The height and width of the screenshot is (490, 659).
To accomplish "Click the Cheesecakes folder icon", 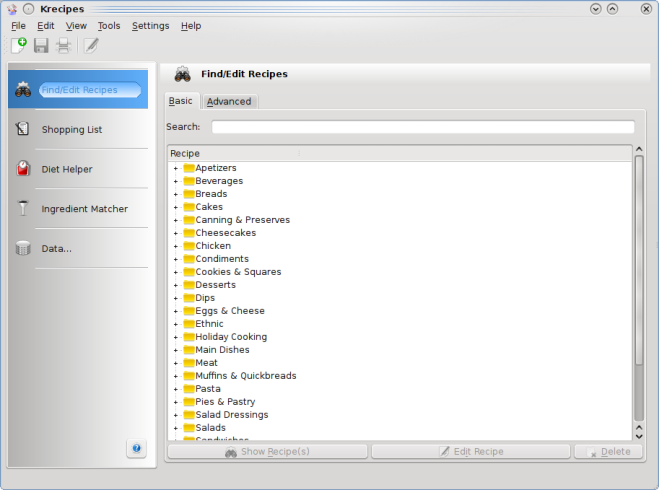I will 189,233.
